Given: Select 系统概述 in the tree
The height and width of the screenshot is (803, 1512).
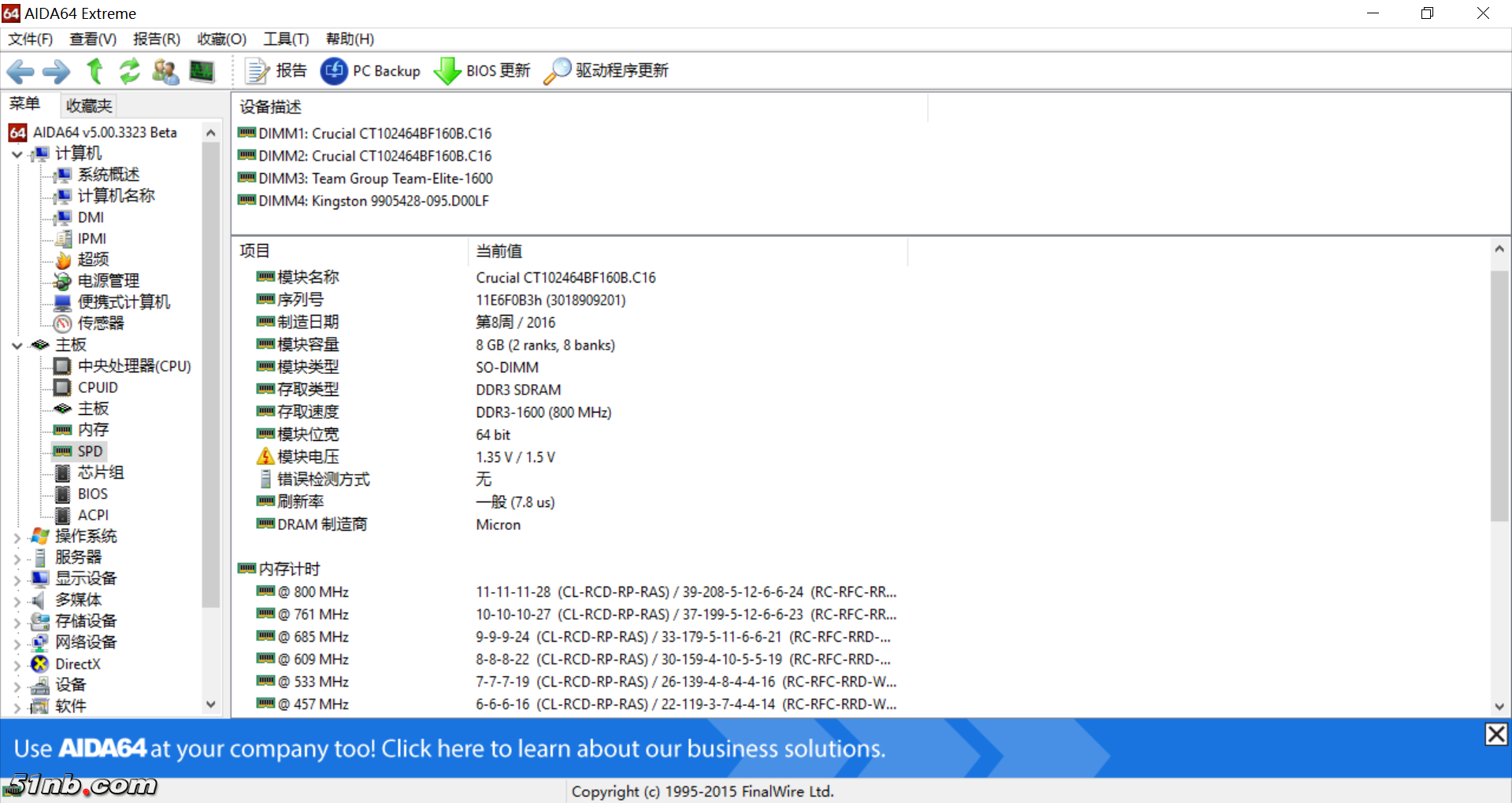Looking at the screenshot, I should click(108, 174).
